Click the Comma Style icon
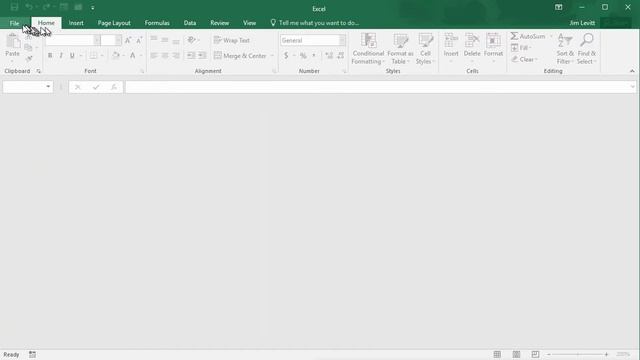640x360 pixels. tap(314, 56)
